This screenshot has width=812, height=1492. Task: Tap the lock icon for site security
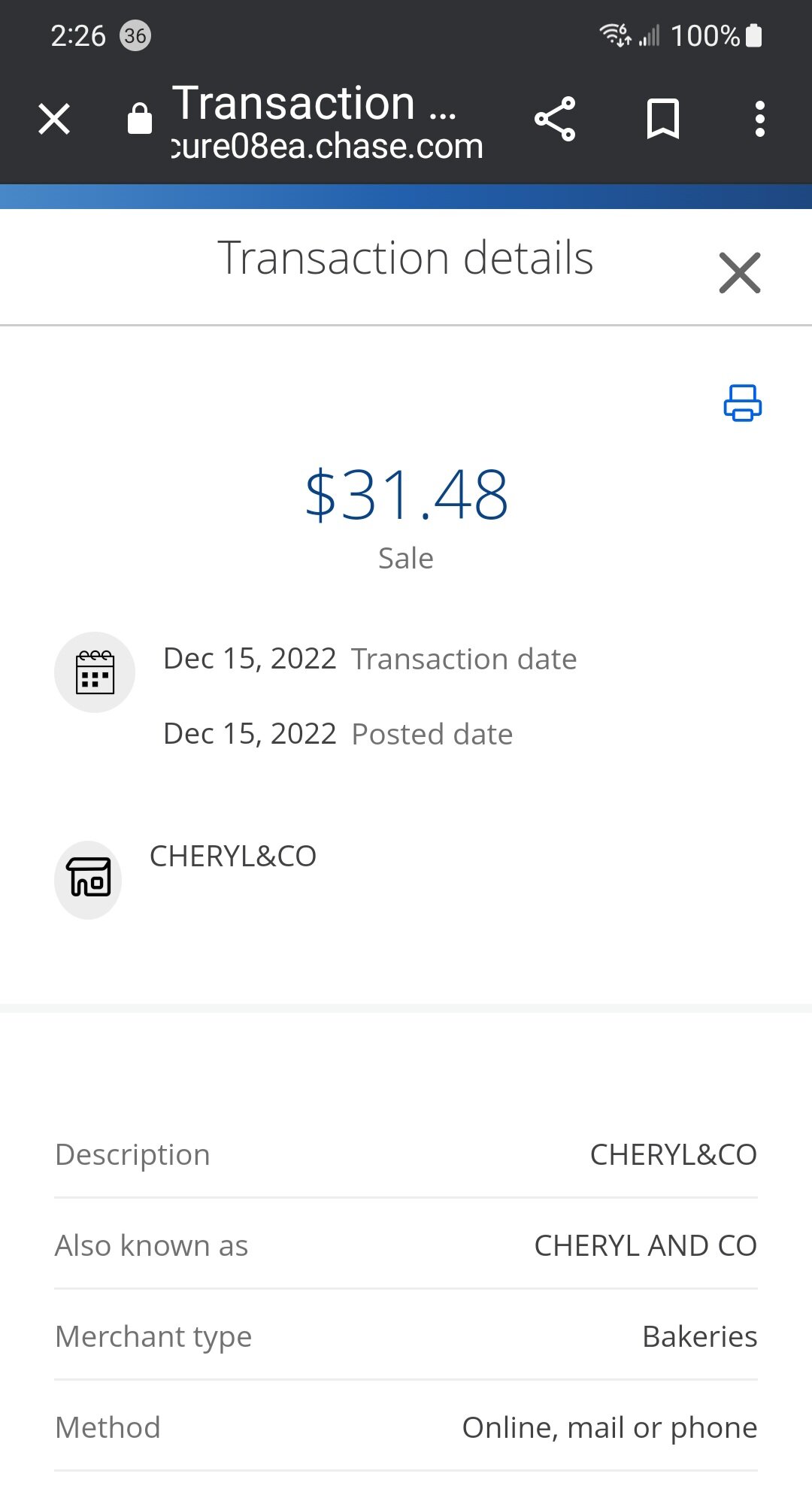click(140, 119)
